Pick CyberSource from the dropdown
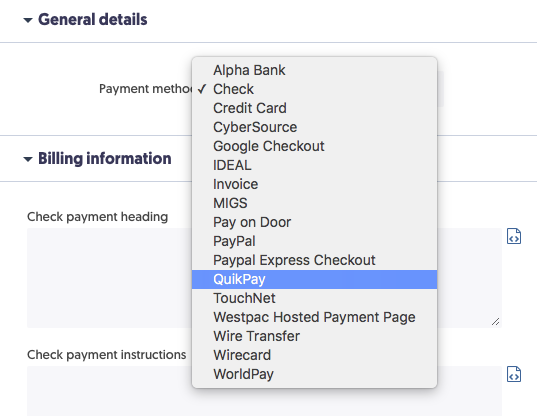Screen dimensions: 537x416 [314, 127]
